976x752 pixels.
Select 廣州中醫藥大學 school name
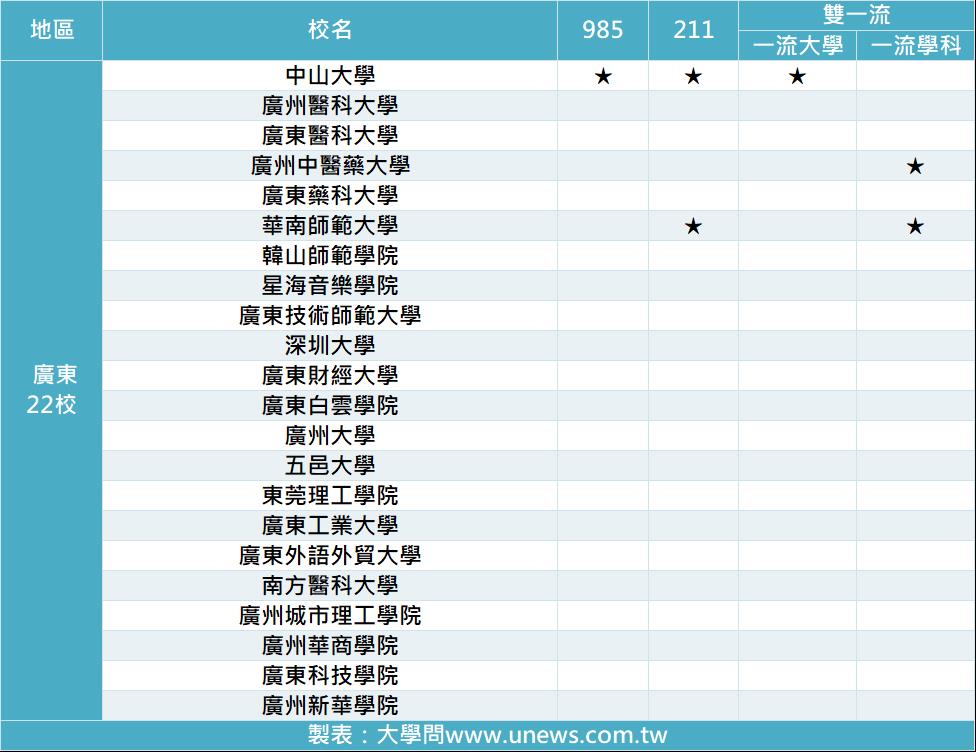pyautogui.click(x=330, y=165)
